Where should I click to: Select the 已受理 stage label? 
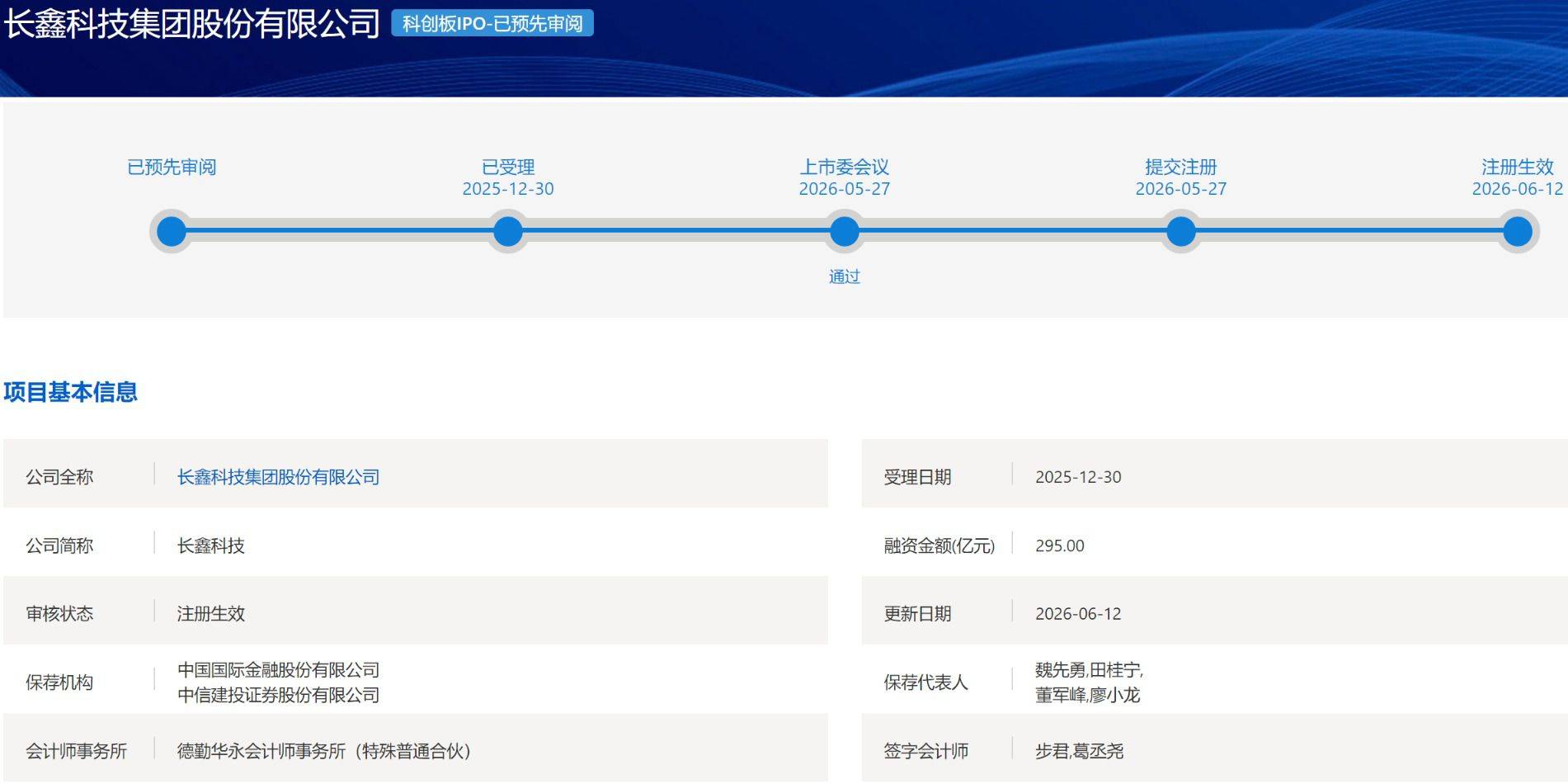tap(508, 167)
